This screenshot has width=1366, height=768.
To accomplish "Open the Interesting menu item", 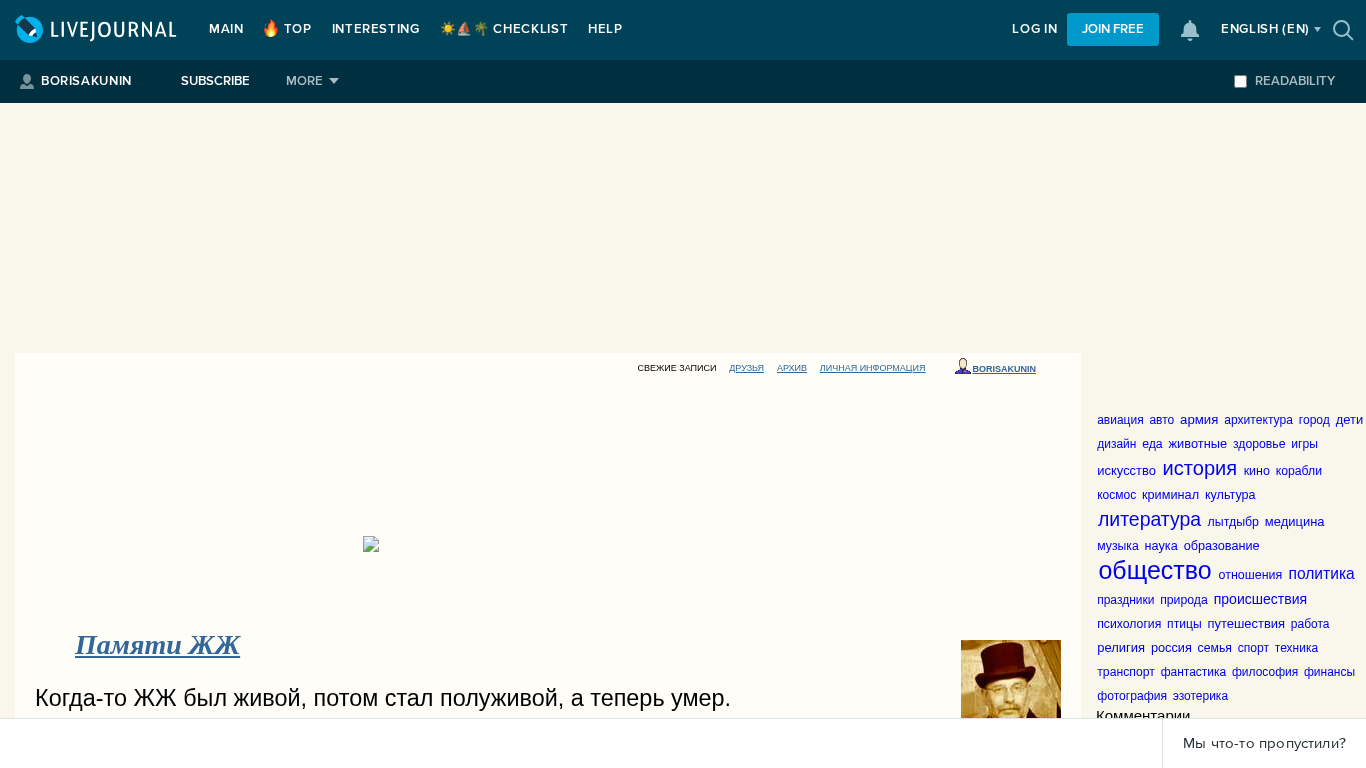I will coord(376,30).
